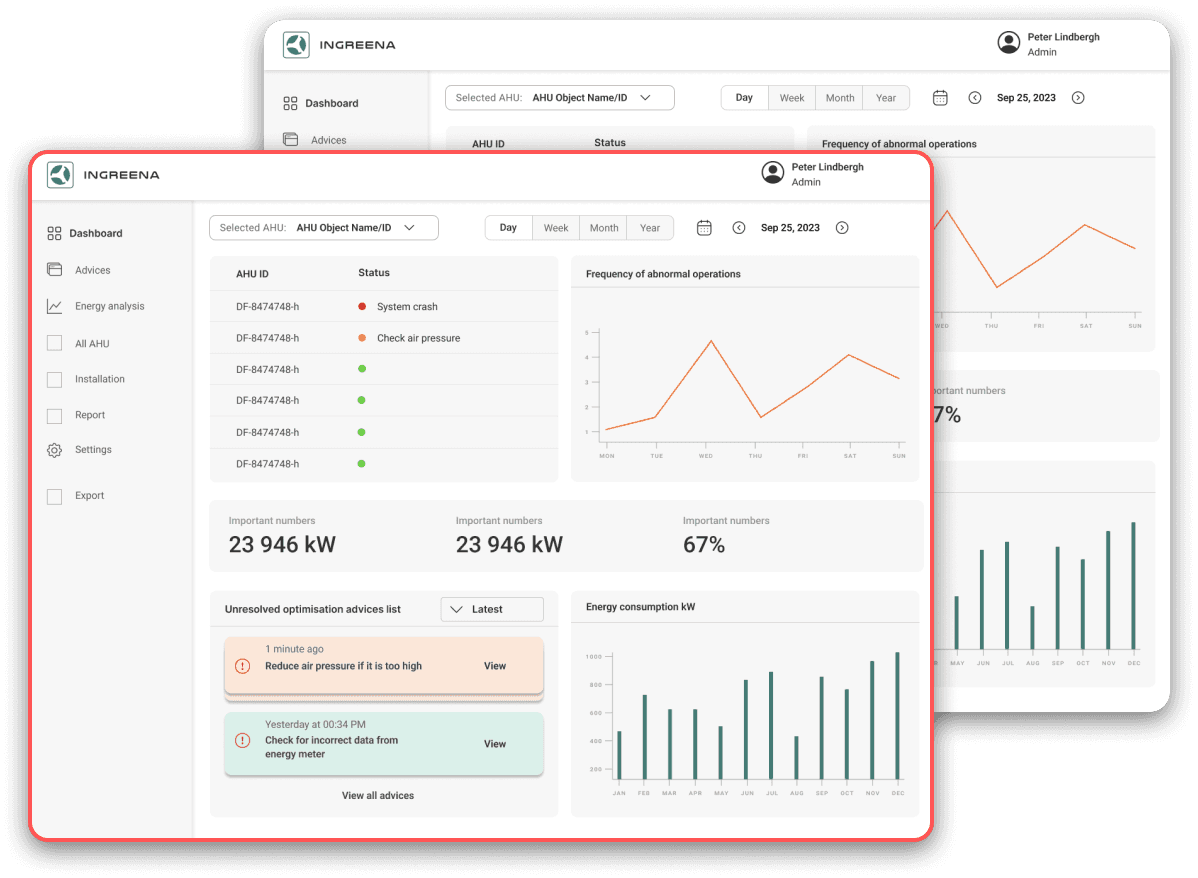Viewport: 1198px width, 878px height.
Task: Expand Selected AHU dropdown in background window
Action: tap(560, 98)
